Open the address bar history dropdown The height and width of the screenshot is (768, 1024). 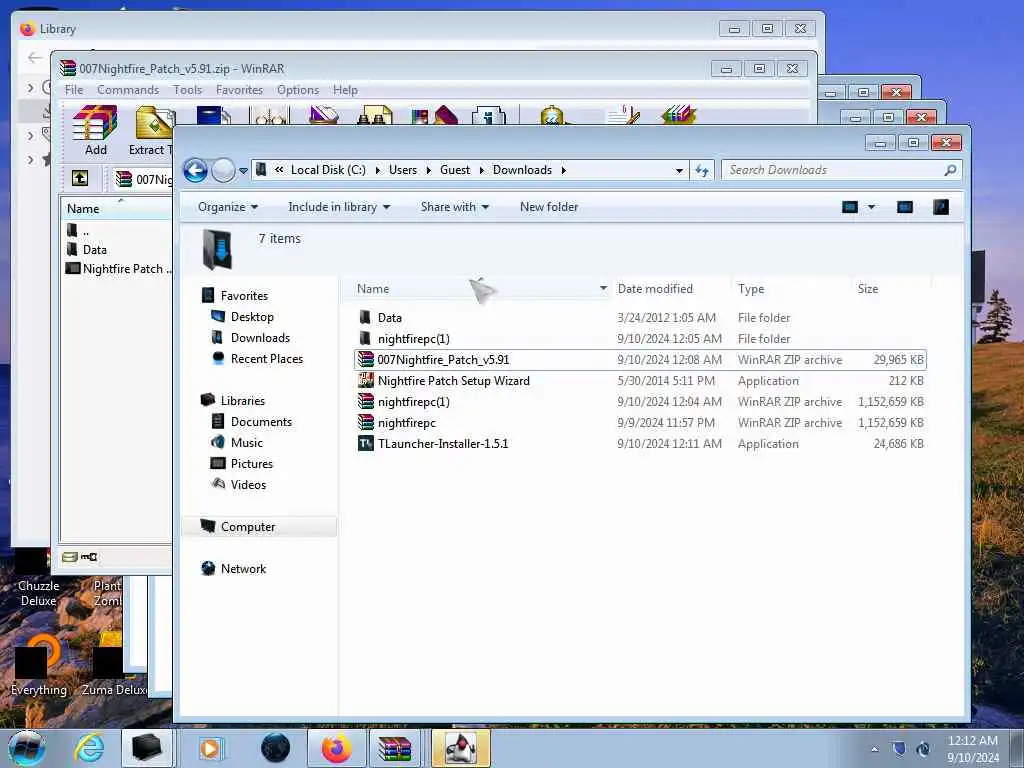[x=679, y=170]
